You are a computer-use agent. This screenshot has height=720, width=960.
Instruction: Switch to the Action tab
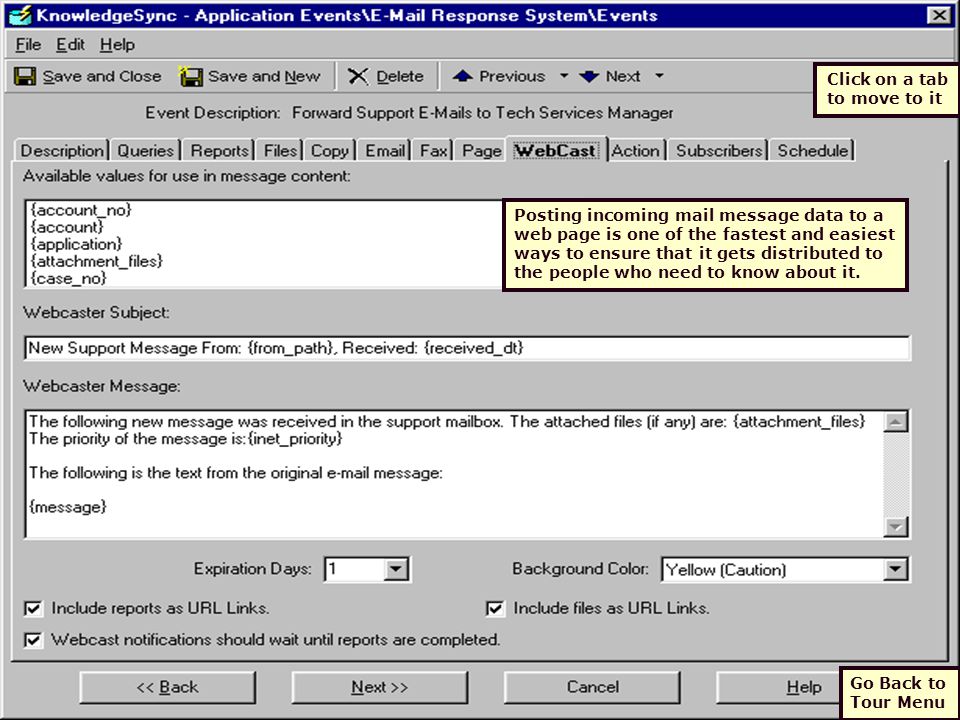636,151
